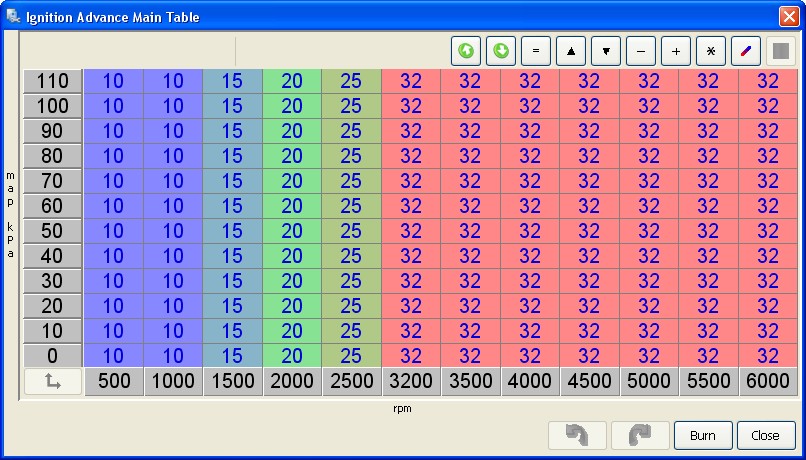
Task: Select the 0 kPa row header
Action: pyautogui.click(x=53, y=356)
